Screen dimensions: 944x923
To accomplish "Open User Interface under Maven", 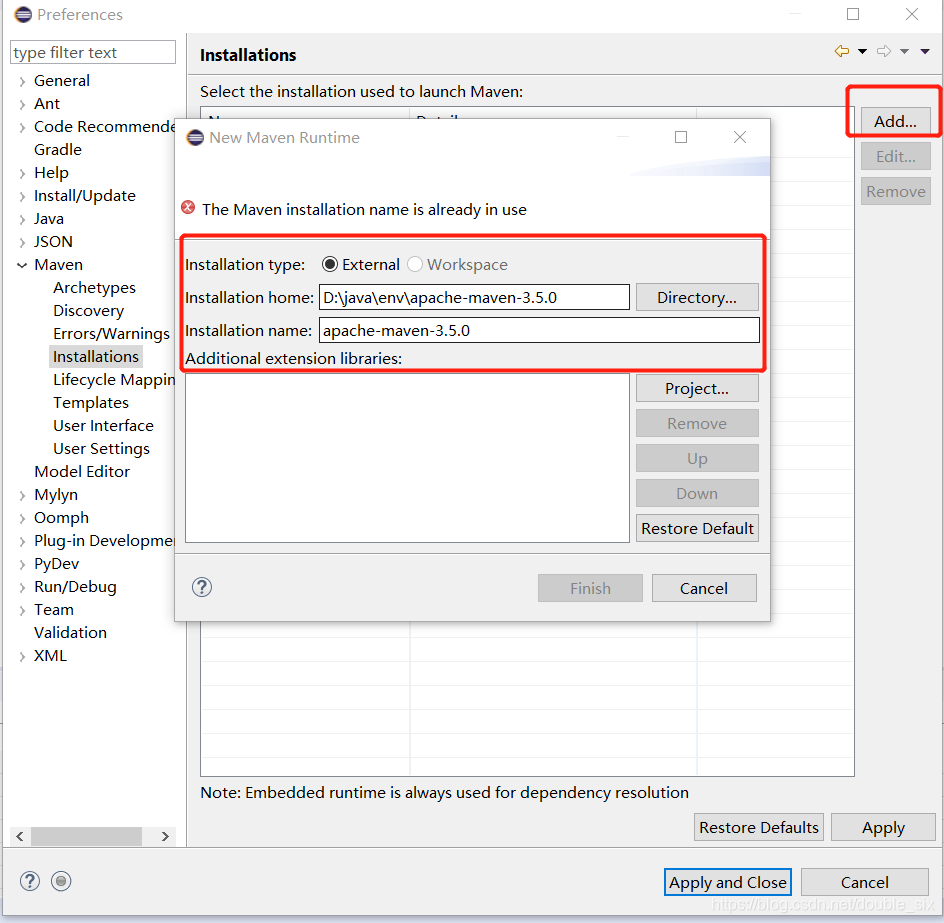I will tap(104, 426).
